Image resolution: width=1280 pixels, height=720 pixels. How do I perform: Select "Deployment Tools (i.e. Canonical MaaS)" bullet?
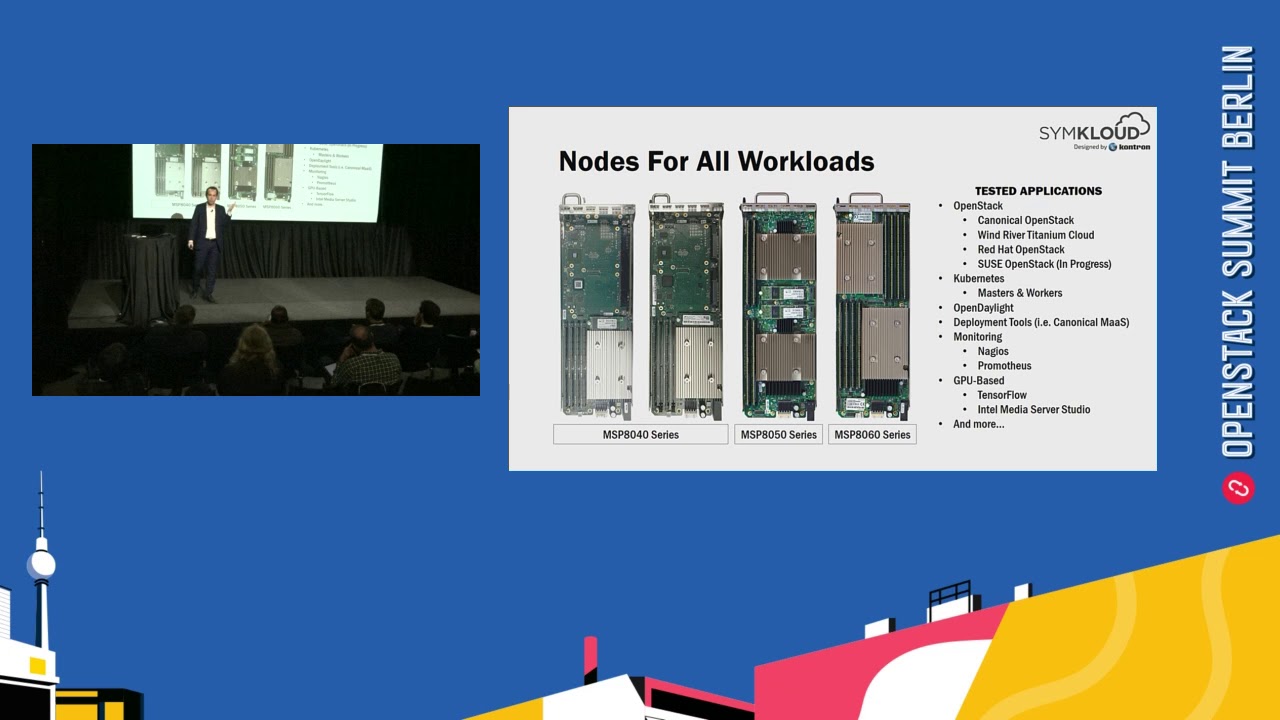coord(1041,322)
